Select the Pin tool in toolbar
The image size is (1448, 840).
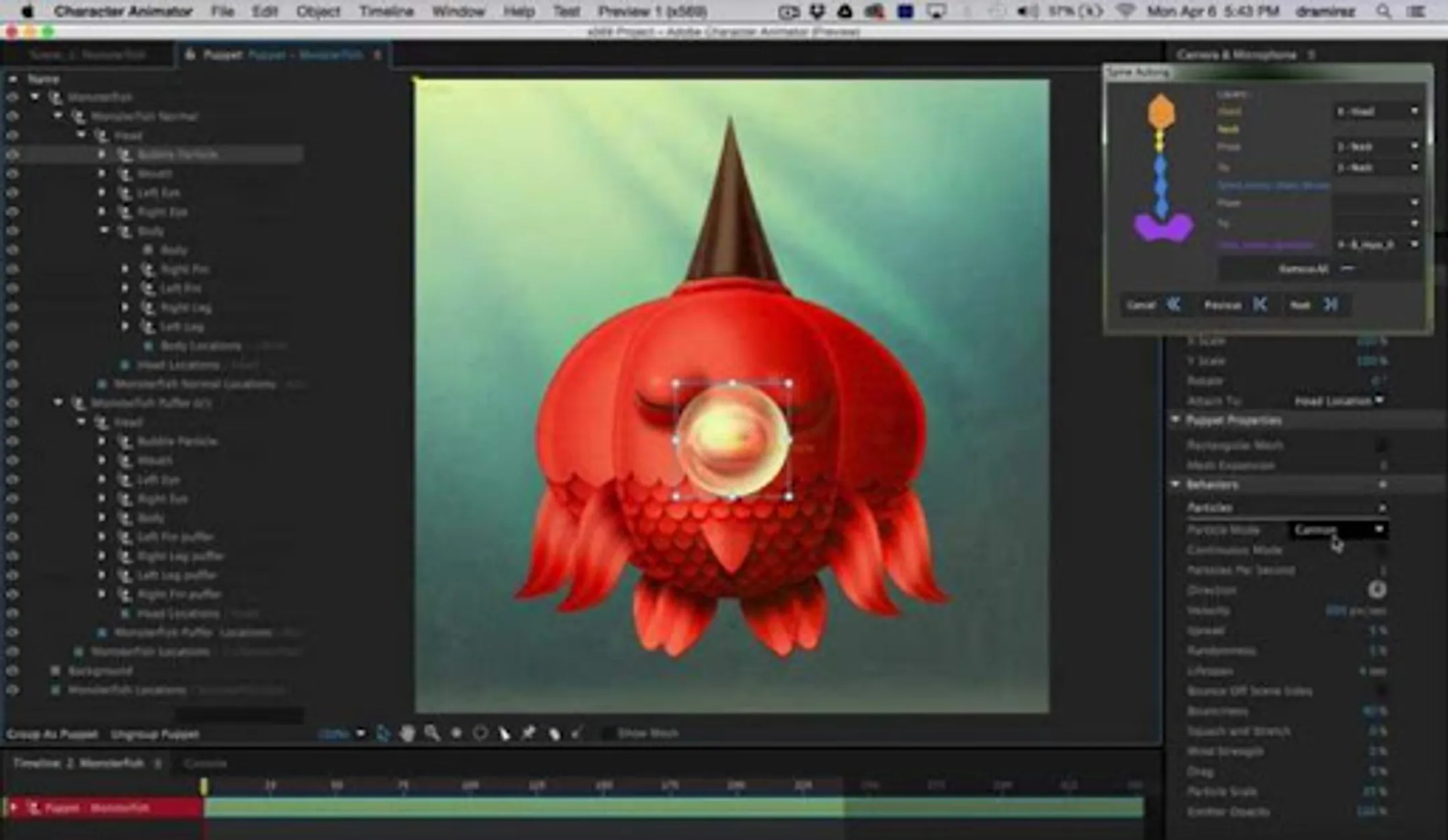(529, 733)
